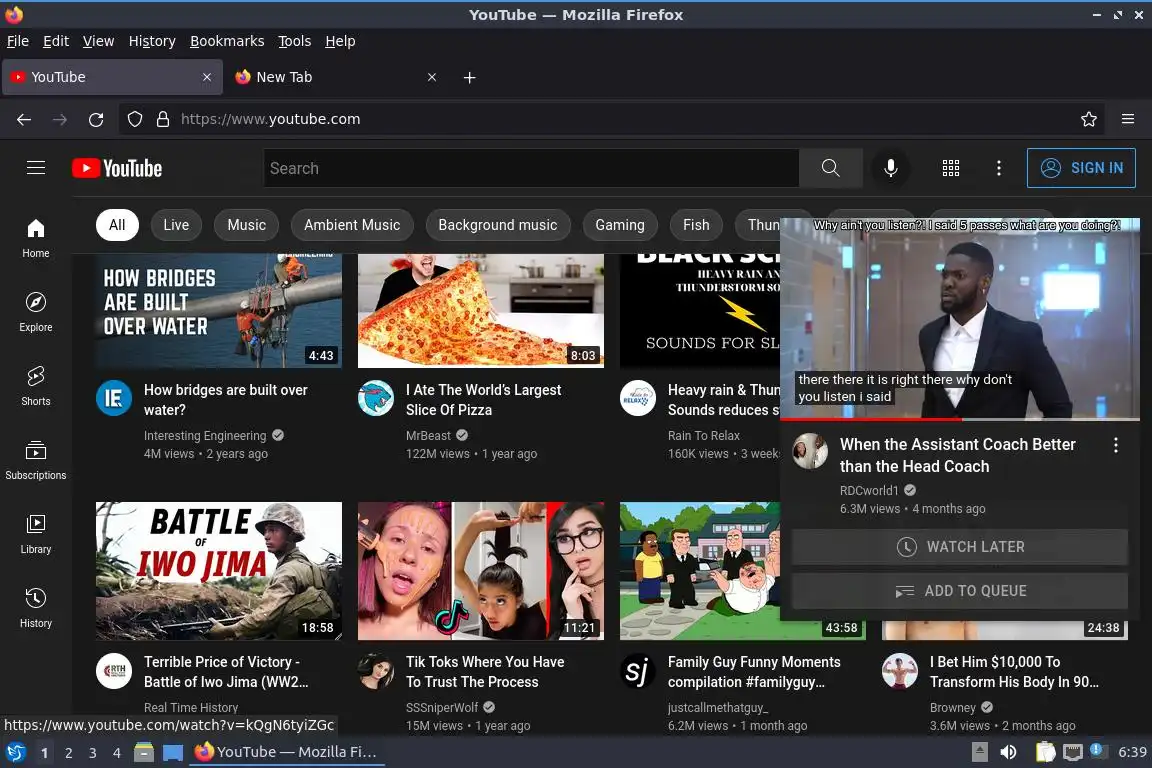Open Family Guy Funny Moments title link
Screen dimensions: 1152x768
coord(754,672)
